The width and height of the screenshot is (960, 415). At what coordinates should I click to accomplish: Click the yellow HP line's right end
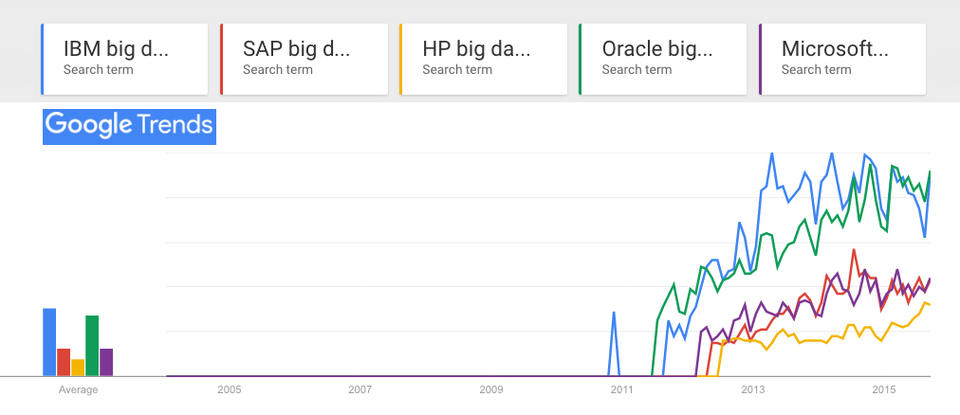tap(929, 304)
